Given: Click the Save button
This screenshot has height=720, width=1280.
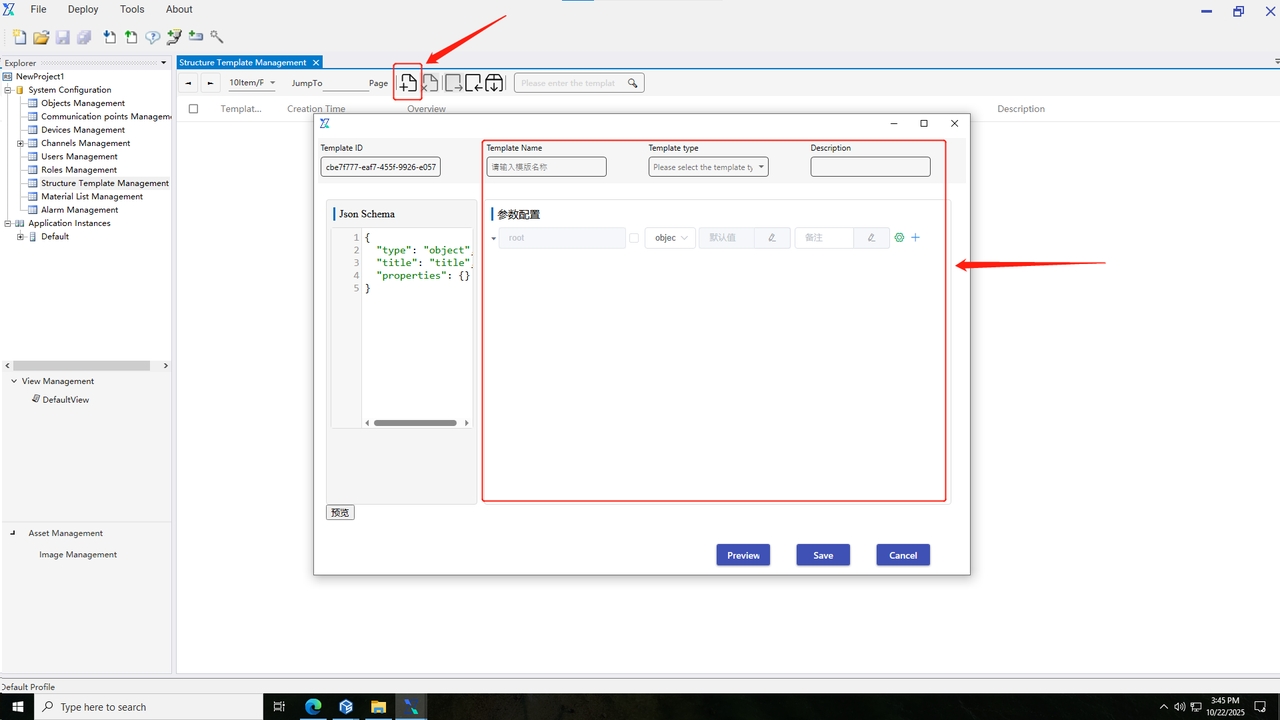Looking at the screenshot, I should [823, 555].
